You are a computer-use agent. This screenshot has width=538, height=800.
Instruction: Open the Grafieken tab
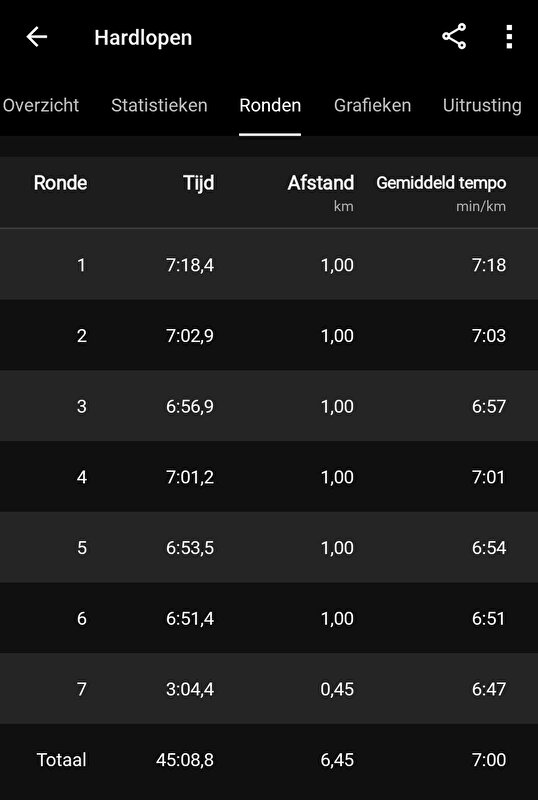[x=373, y=106]
